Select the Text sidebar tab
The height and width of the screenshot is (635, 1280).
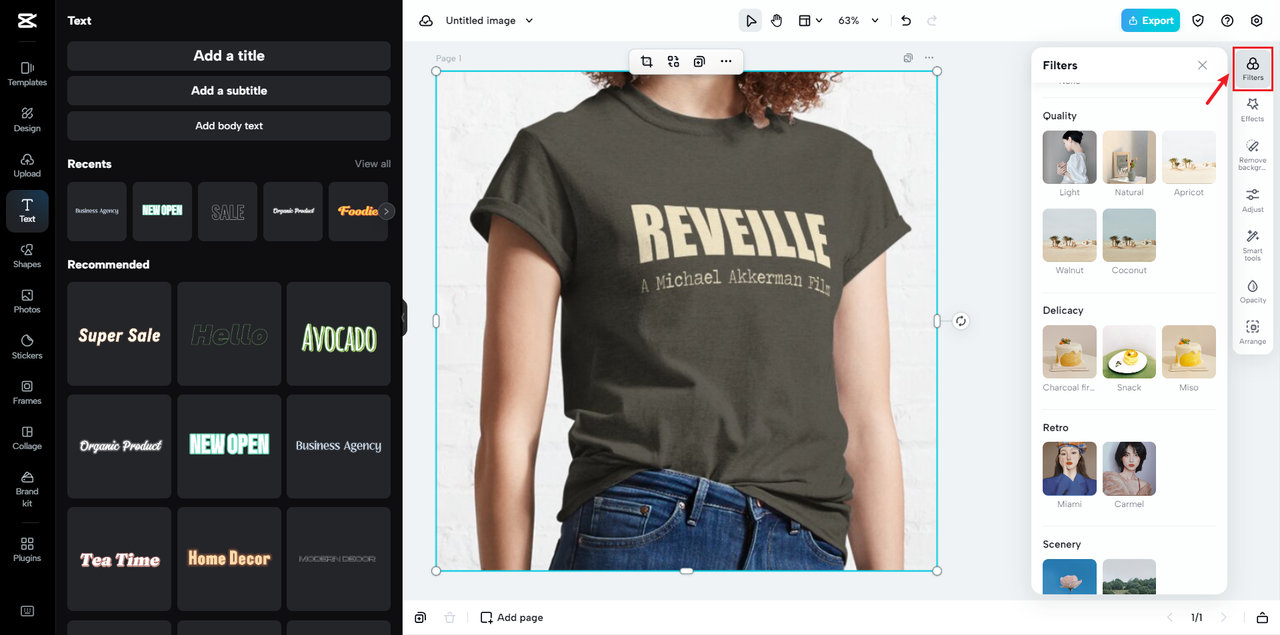click(x=27, y=211)
